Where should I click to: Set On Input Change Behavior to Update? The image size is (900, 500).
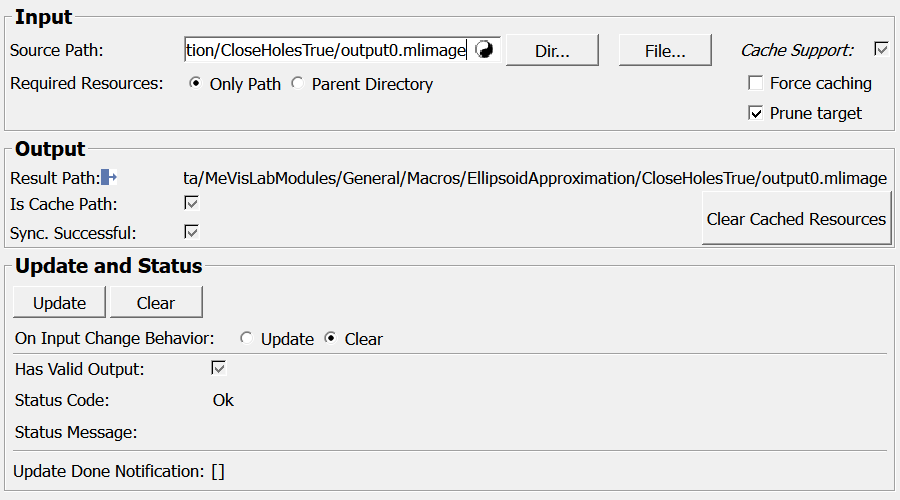click(246, 339)
